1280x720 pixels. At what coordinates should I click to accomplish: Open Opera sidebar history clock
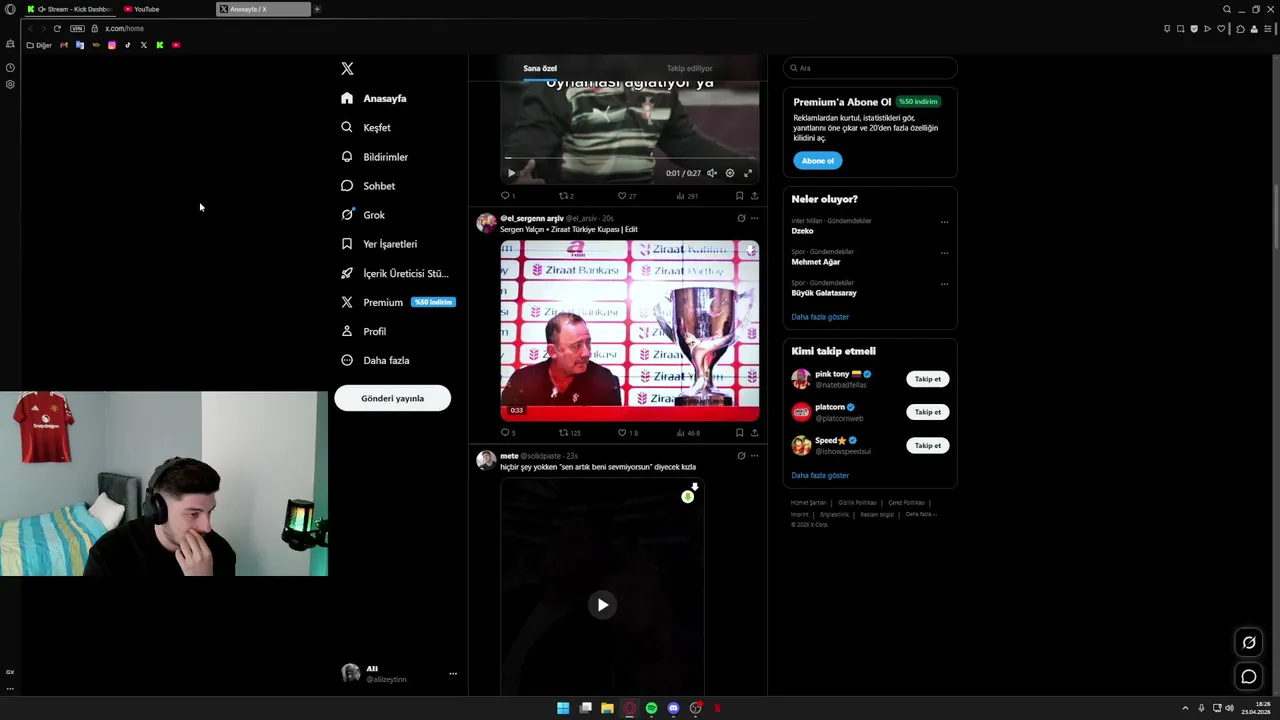[10, 68]
